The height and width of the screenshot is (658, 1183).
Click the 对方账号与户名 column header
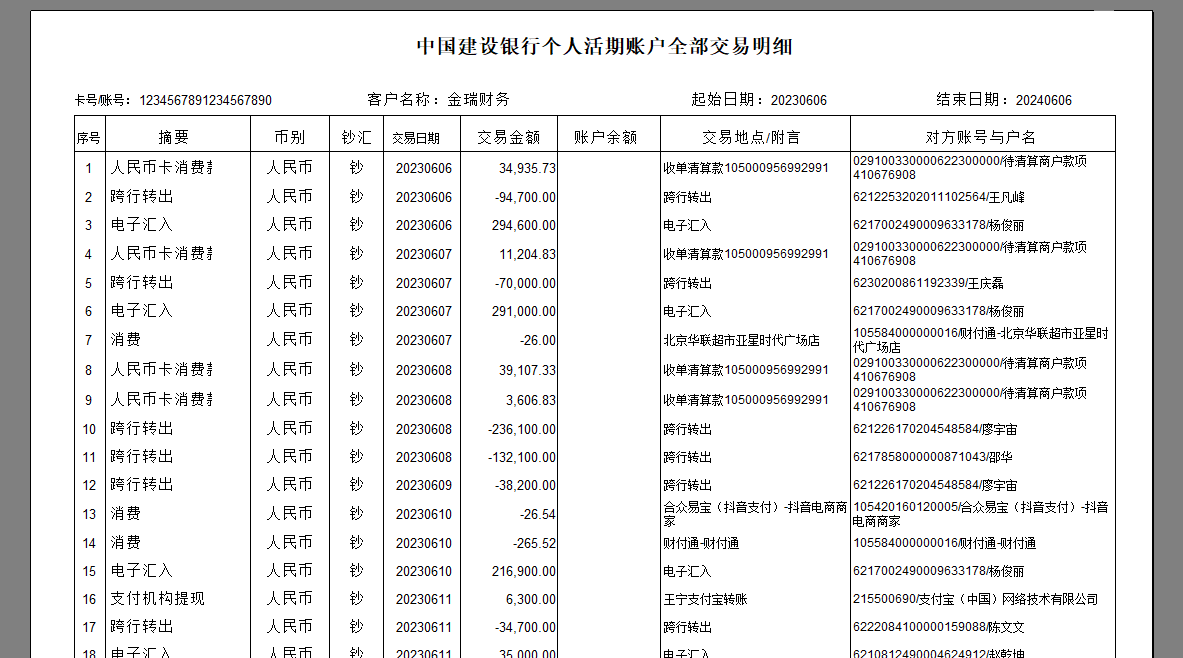click(x=981, y=137)
